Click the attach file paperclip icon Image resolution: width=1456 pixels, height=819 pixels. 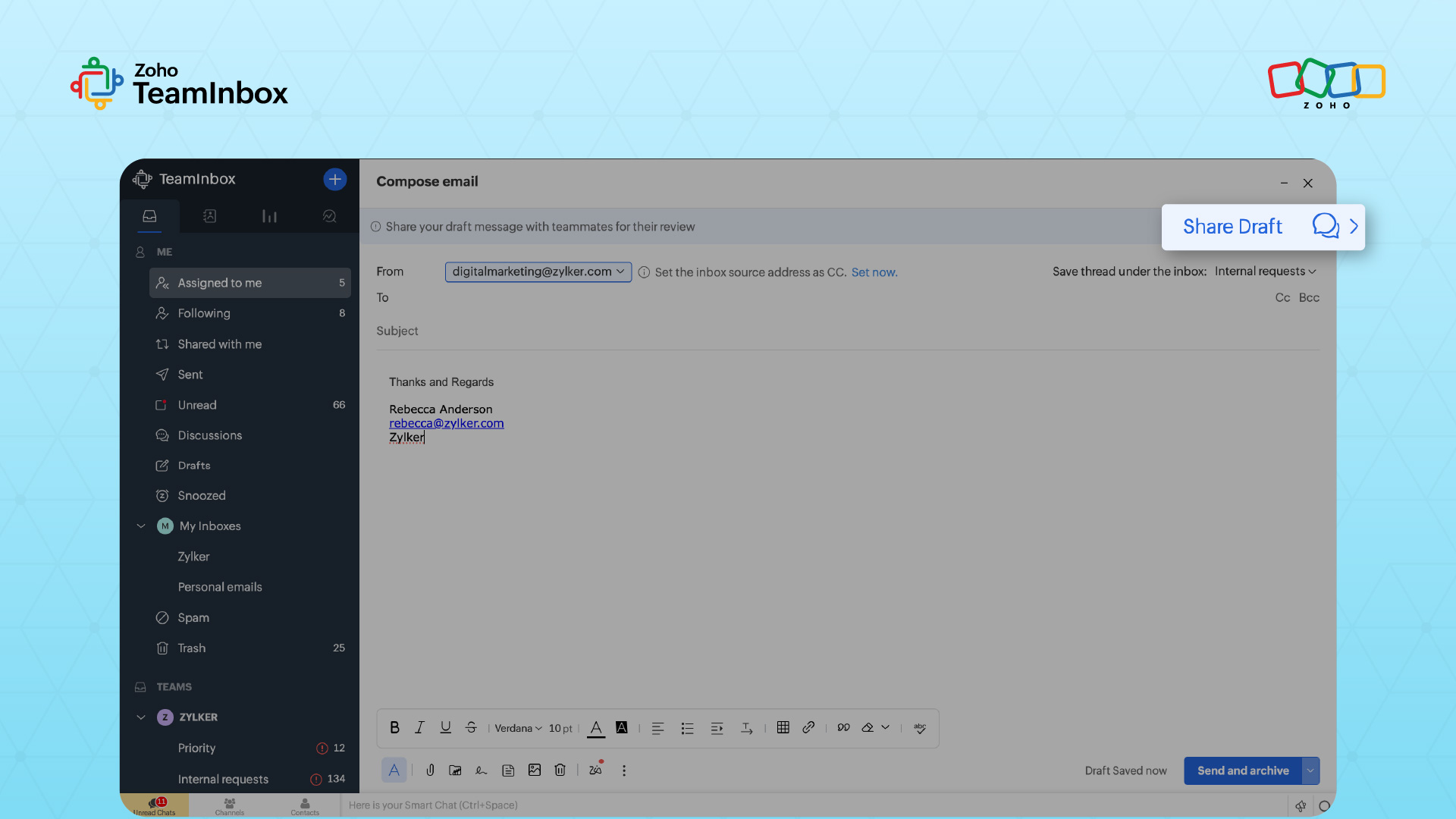430,770
